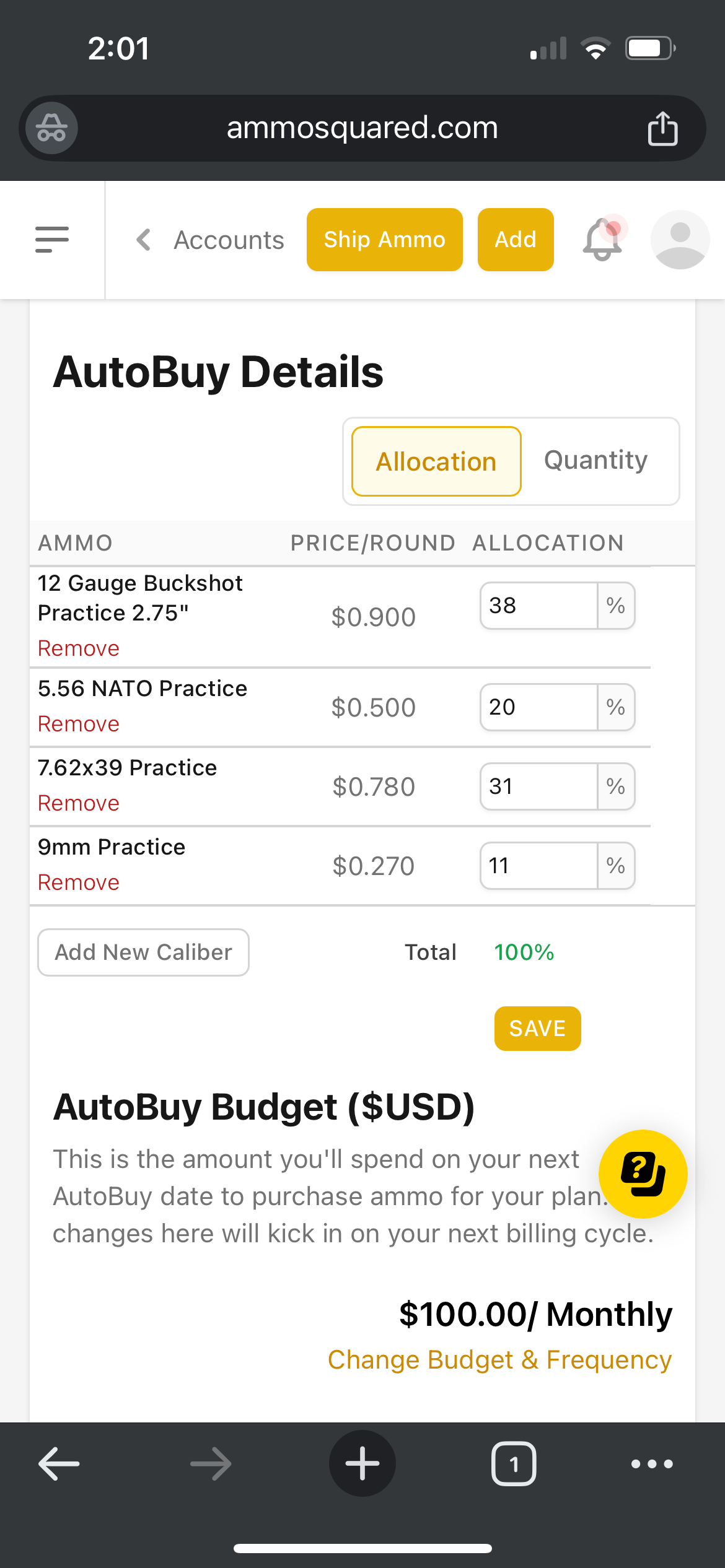The width and height of the screenshot is (725, 1568).
Task: Switch to Allocation mode
Action: point(436,461)
